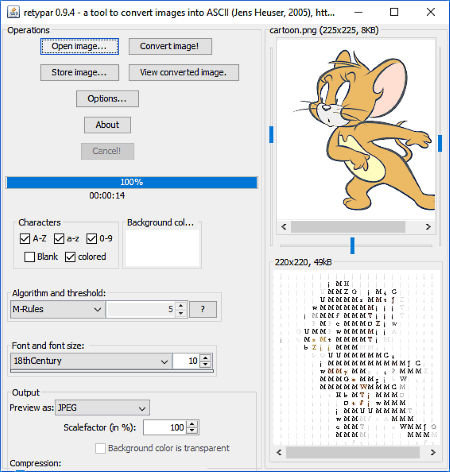Click the 100% conversion progress bar

[132, 182]
